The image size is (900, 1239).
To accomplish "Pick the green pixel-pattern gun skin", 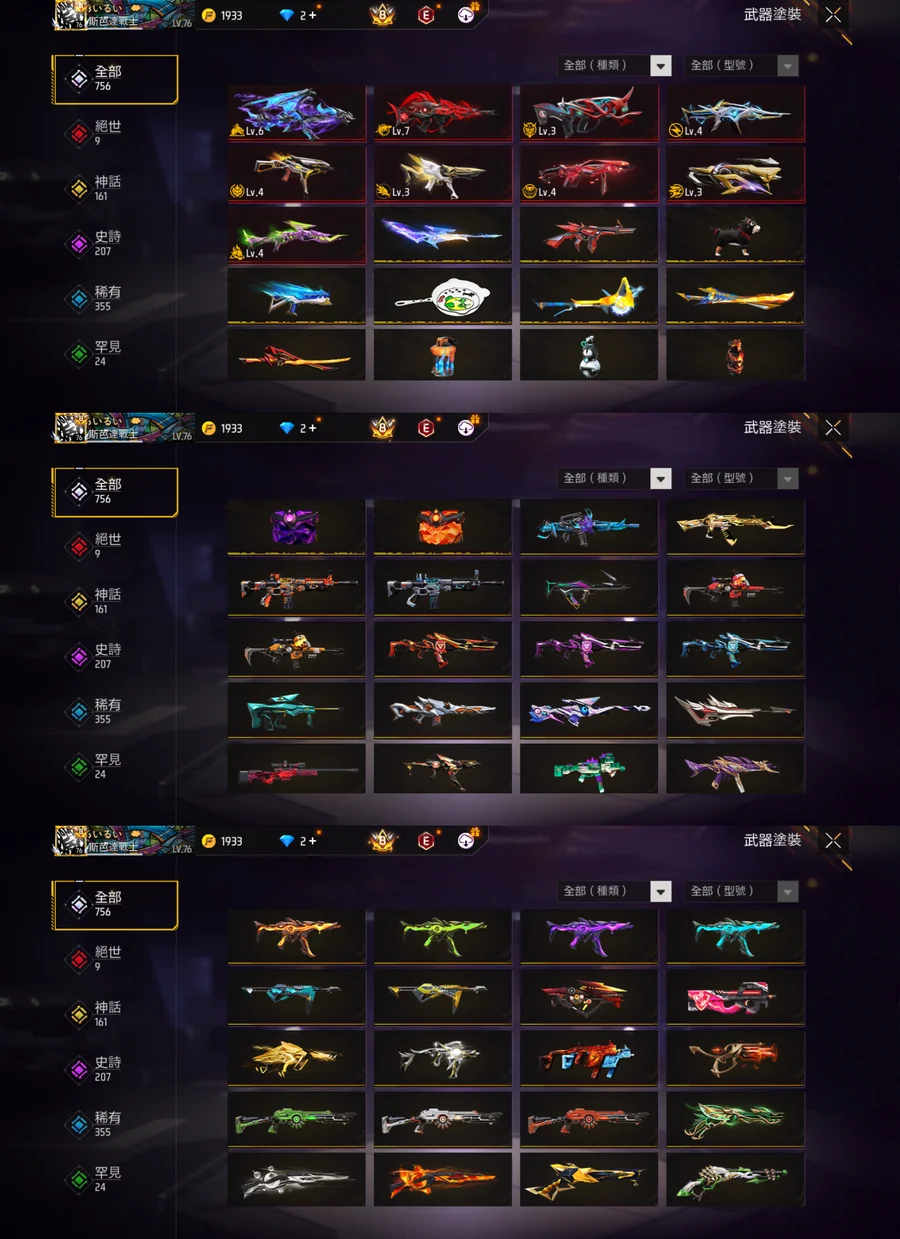I will pyautogui.click(x=589, y=768).
